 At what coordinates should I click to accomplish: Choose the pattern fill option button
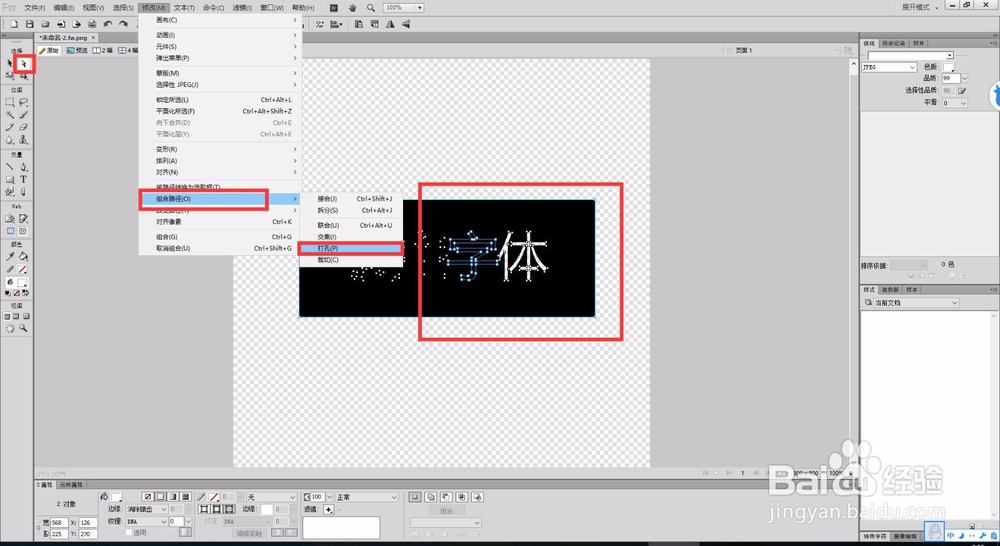click(x=186, y=496)
